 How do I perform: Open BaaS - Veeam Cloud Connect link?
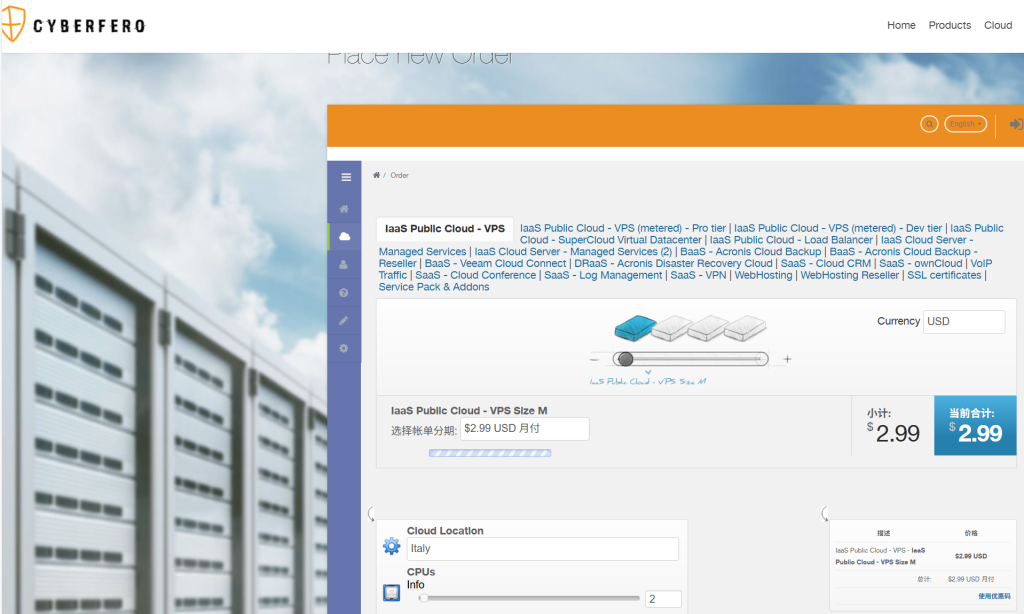[495, 263]
